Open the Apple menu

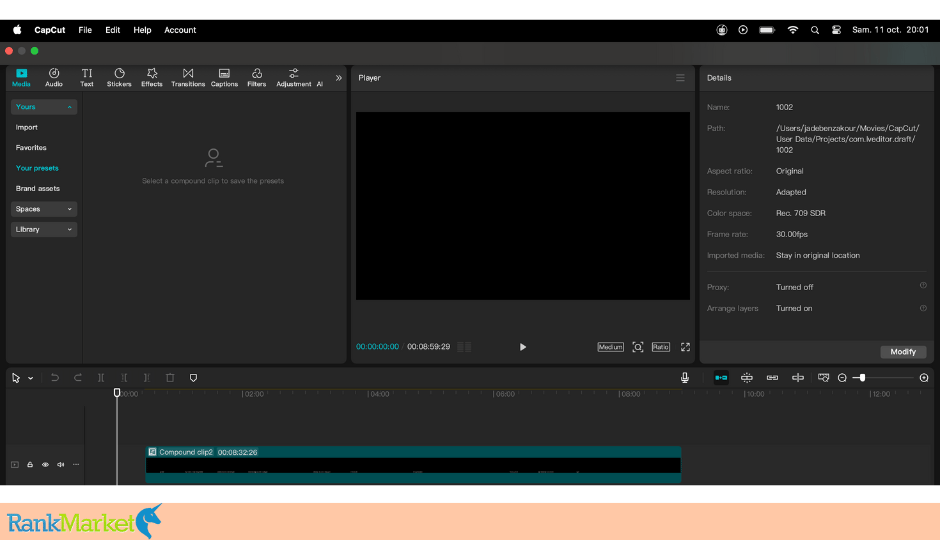tap(17, 30)
